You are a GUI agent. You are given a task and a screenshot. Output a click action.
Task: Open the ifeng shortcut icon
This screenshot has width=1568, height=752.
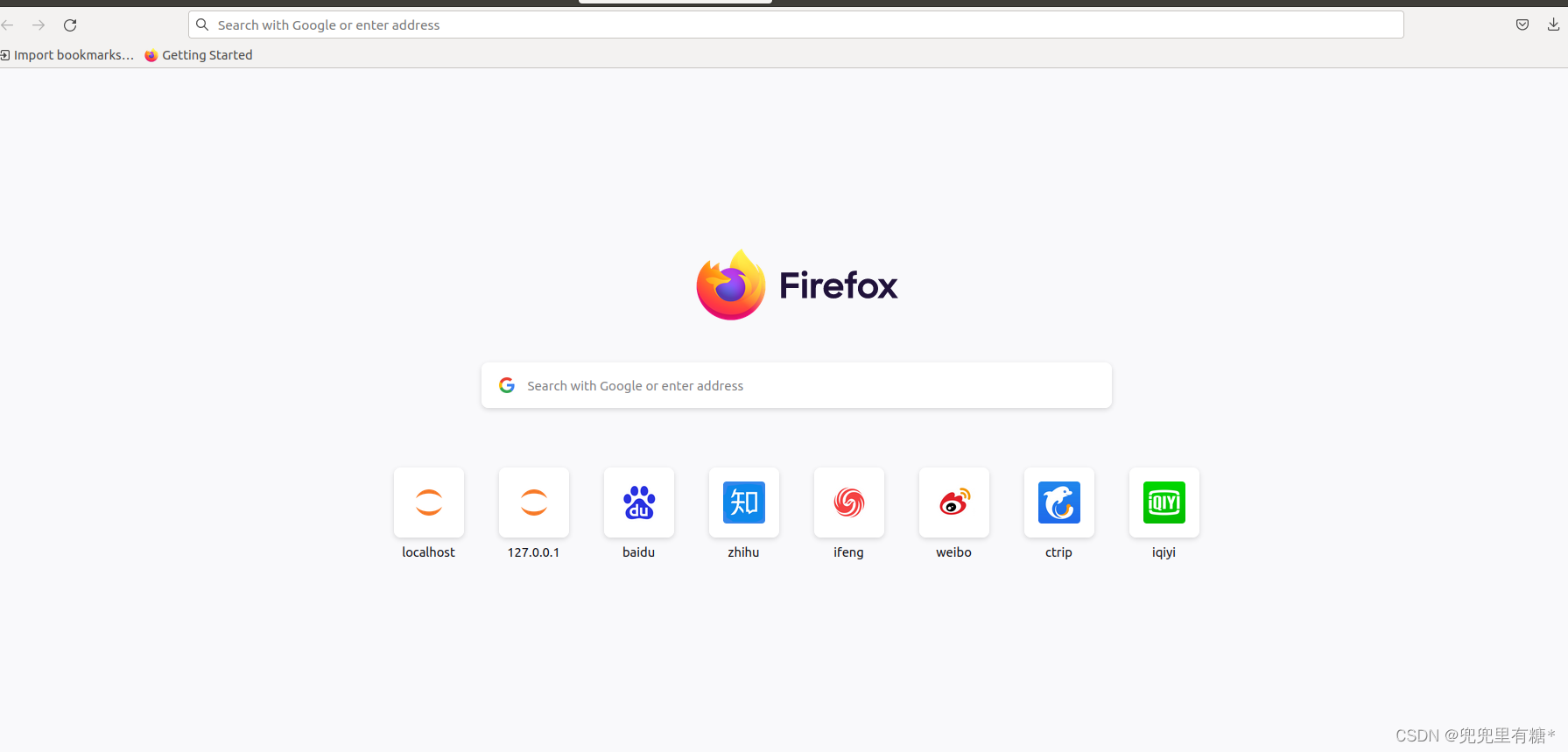pos(849,503)
